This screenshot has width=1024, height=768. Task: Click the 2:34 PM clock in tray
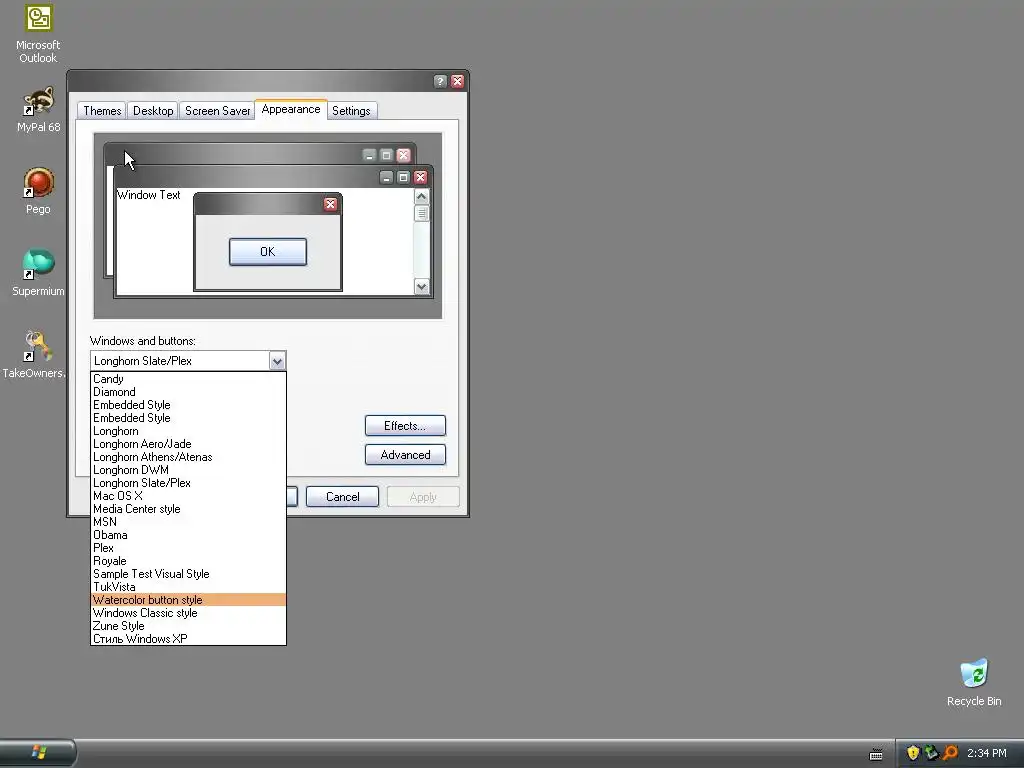pyautogui.click(x=987, y=753)
